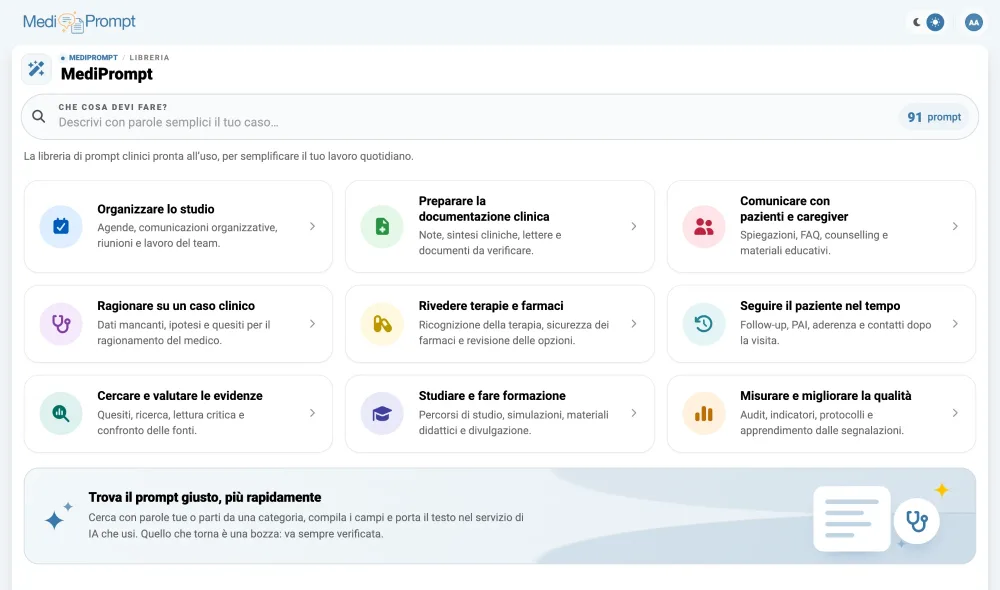Viewport: 1000px width, 590px height.
Task: Expand Rivedere terapie e farmaci chevron
Action: [634, 324]
